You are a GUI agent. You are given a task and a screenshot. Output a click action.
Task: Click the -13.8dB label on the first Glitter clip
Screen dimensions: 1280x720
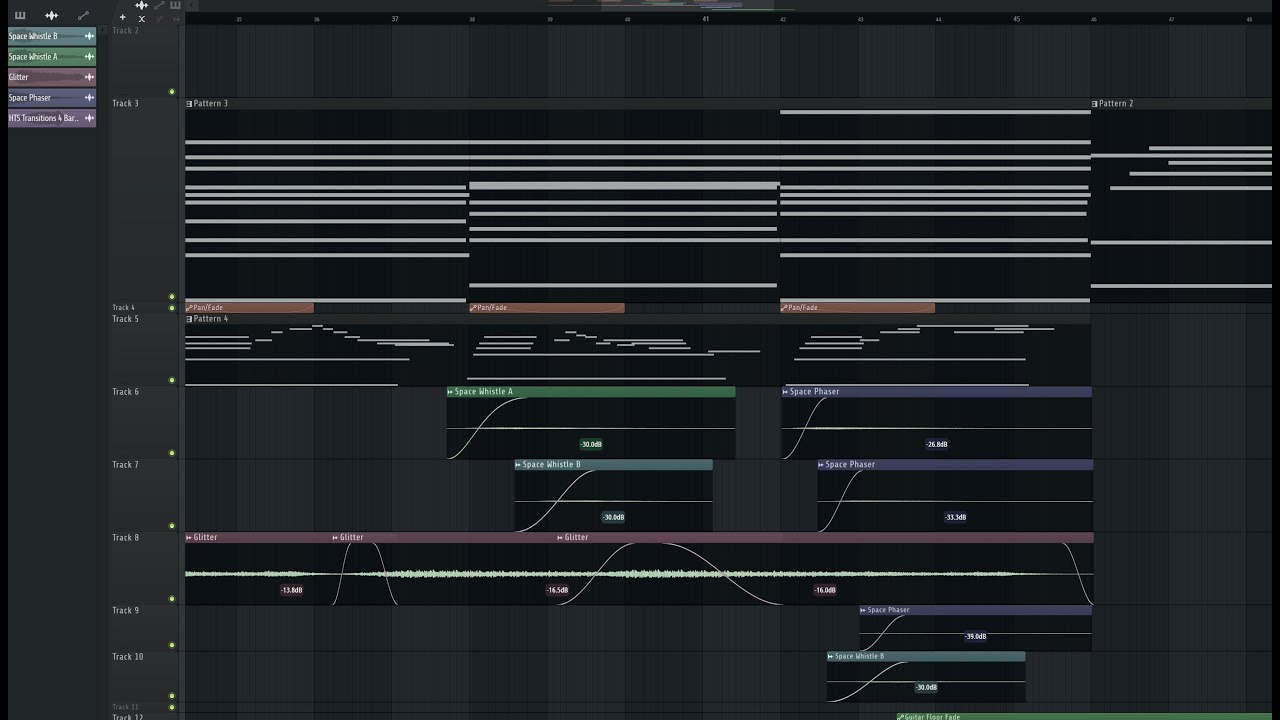[292, 590]
